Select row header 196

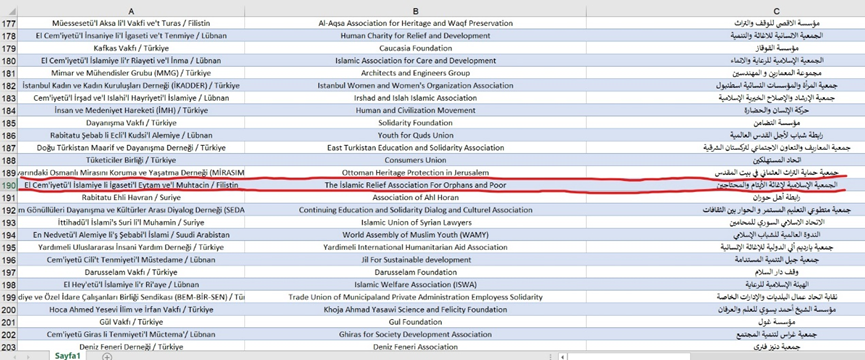tap(9, 260)
